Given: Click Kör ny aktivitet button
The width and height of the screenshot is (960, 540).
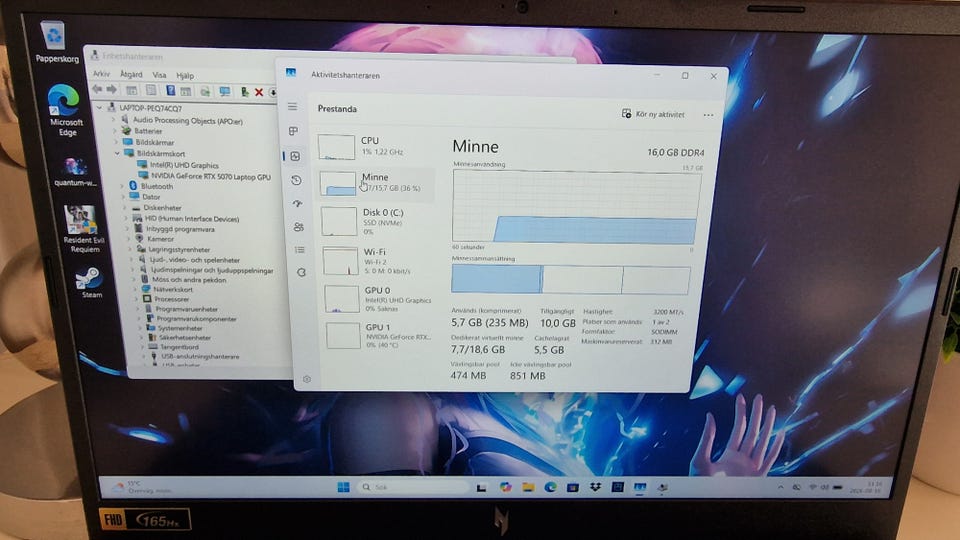Looking at the screenshot, I should pyautogui.click(x=653, y=114).
